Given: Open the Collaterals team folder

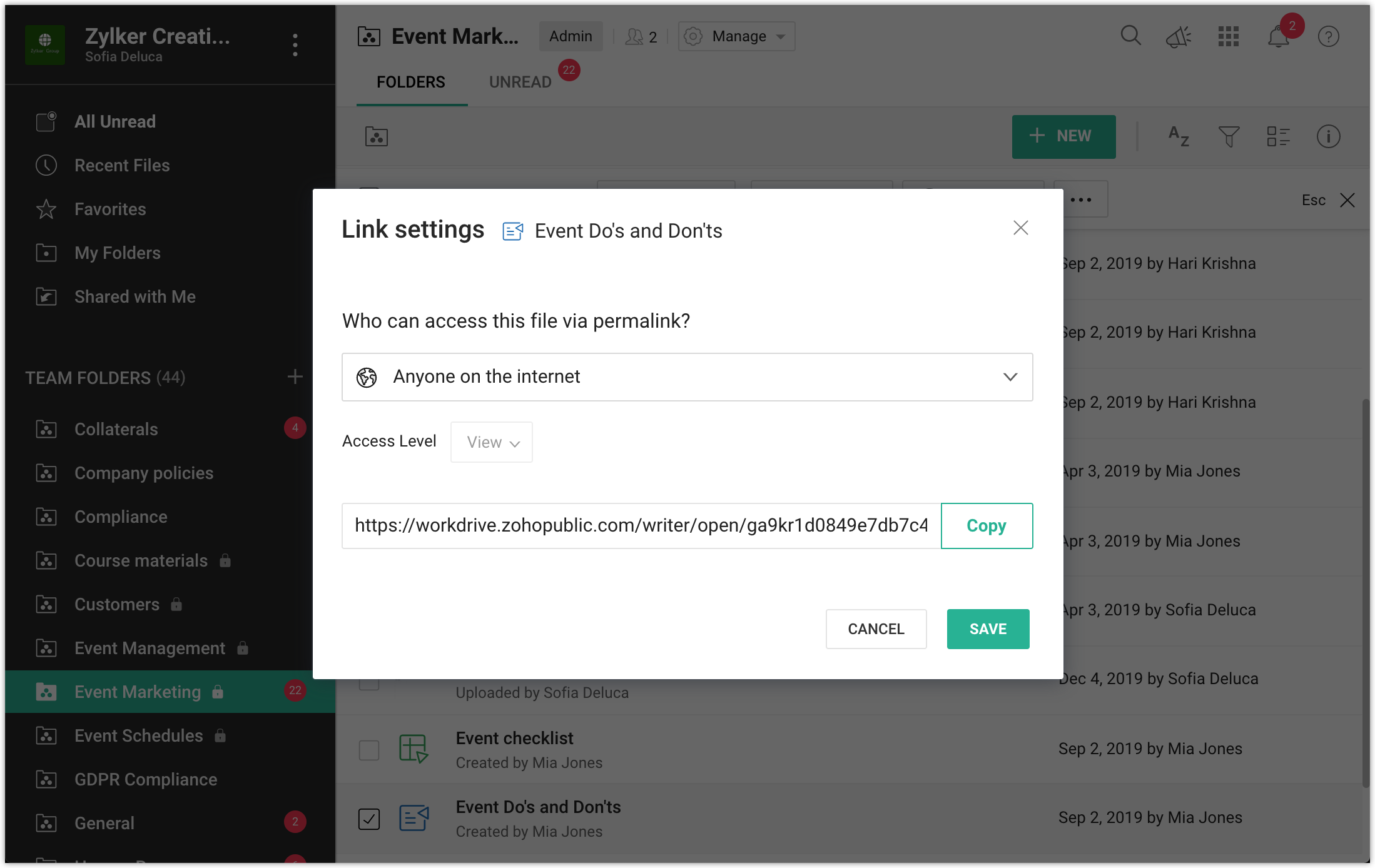Looking at the screenshot, I should click(x=116, y=429).
